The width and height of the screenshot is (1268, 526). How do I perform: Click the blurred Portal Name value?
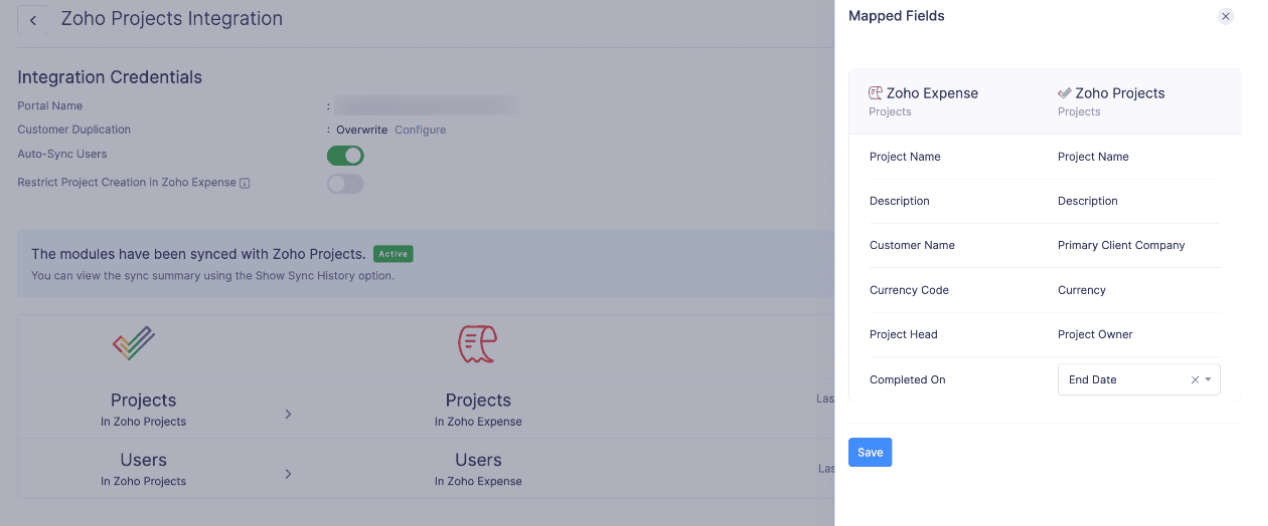426,105
